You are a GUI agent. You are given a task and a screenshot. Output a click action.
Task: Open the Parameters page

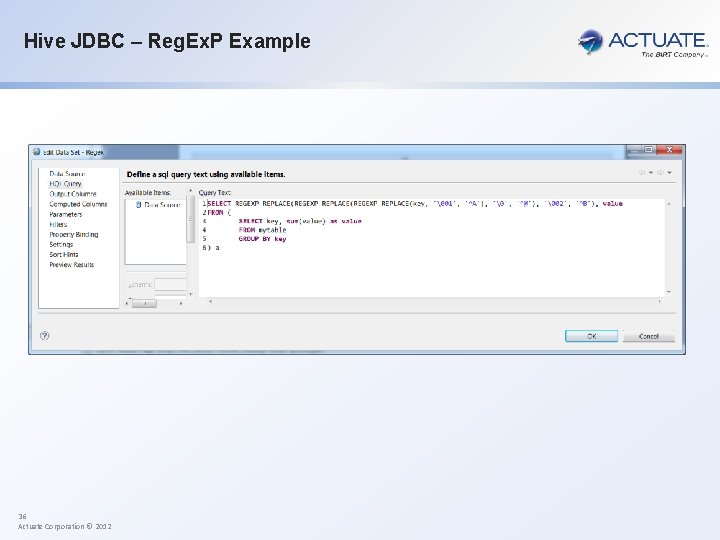pyautogui.click(x=65, y=214)
